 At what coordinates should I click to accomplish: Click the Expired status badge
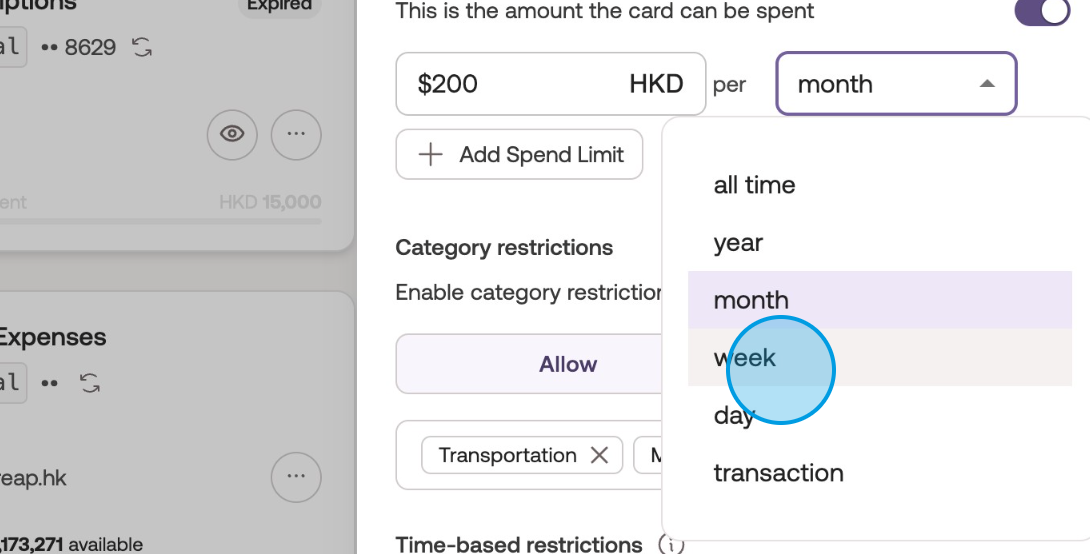tap(280, 5)
